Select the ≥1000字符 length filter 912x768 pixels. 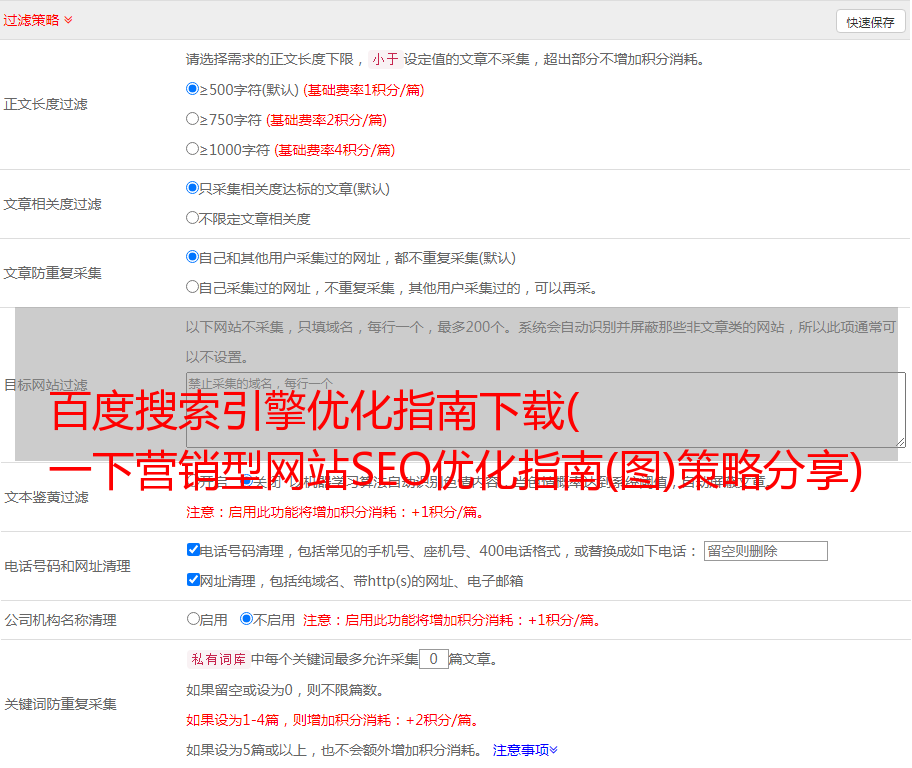193,148
